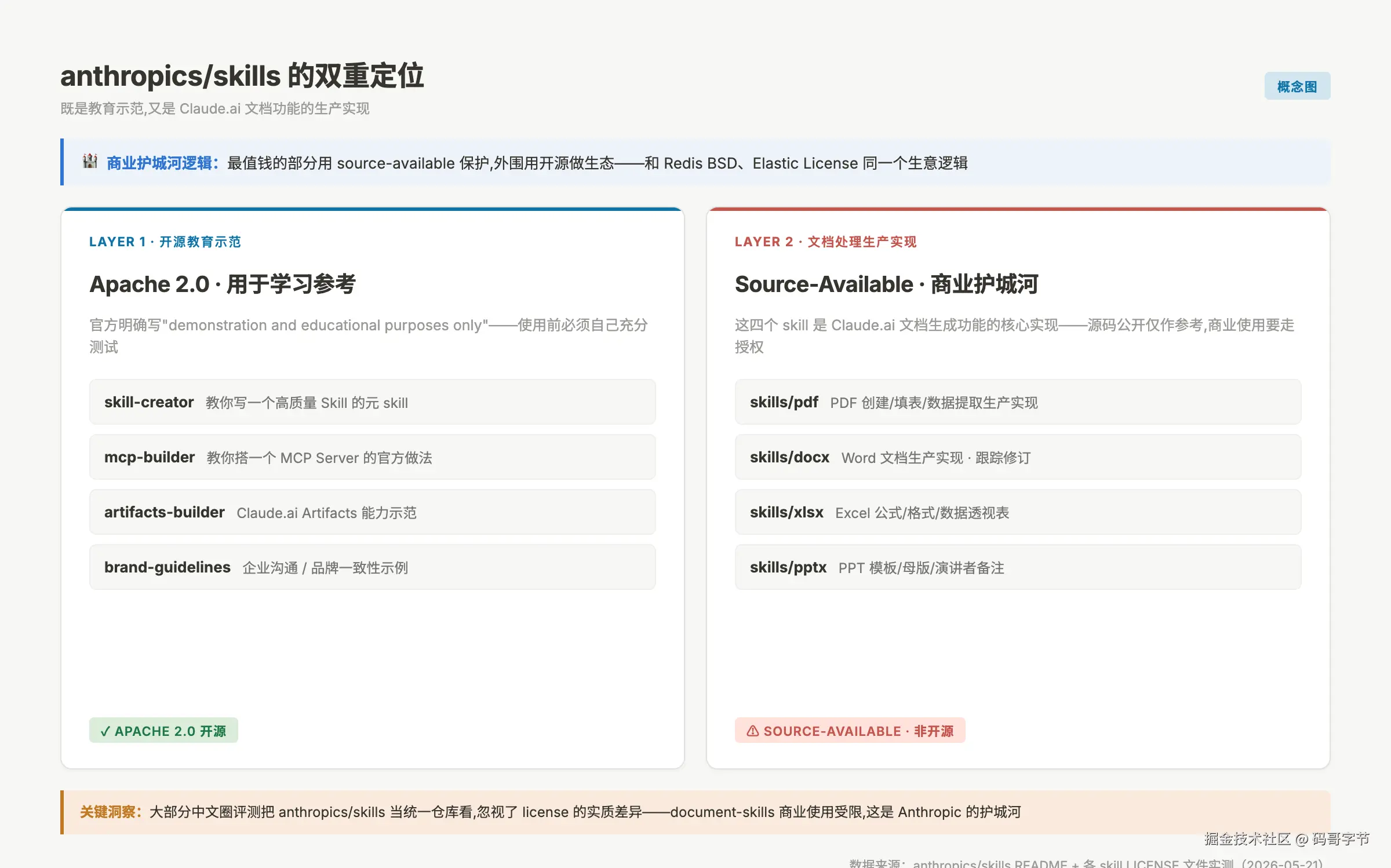1391x868 pixels.
Task: Click the 教你写一个高质量 Skill 的元 skill text
Action: [307, 403]
